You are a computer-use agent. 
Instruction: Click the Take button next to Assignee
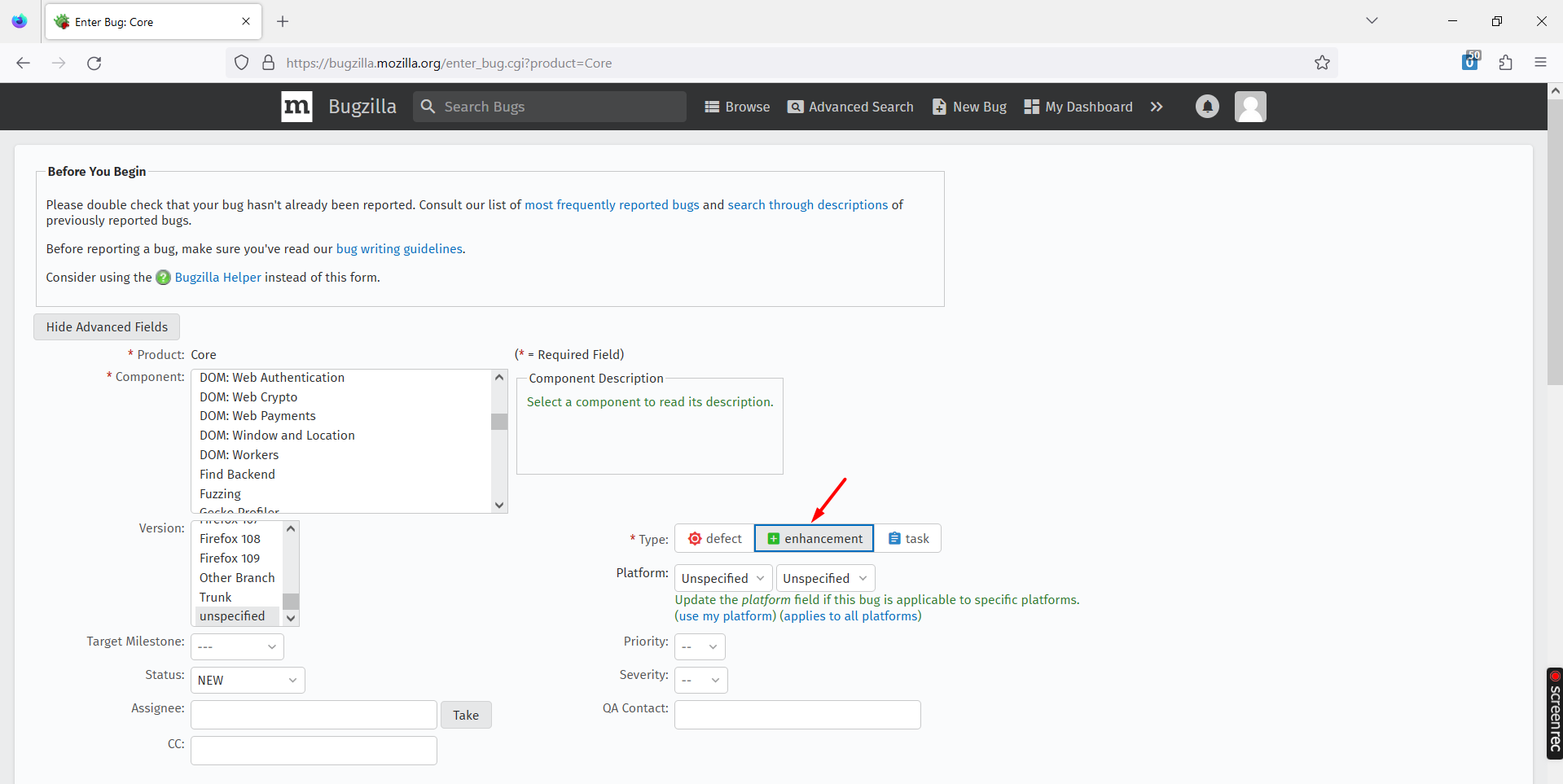tap(465, 714)
